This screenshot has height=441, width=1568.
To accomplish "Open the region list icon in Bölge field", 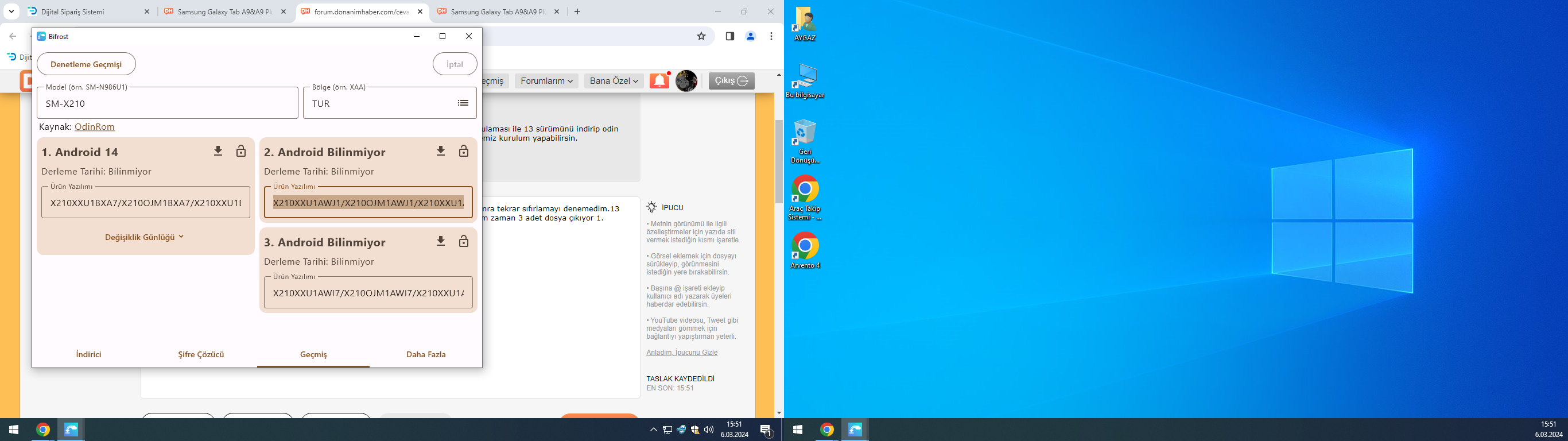I will point(463,103).
